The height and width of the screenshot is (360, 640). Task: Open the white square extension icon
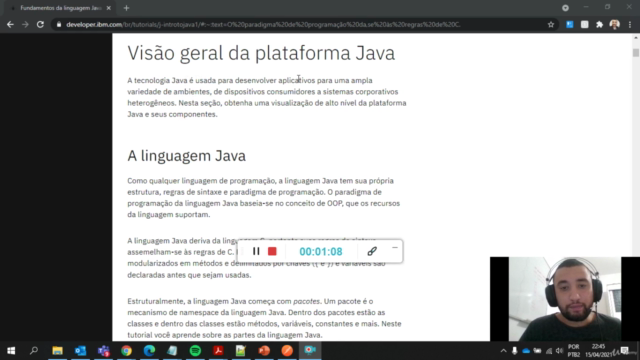(x=584, y=24)
